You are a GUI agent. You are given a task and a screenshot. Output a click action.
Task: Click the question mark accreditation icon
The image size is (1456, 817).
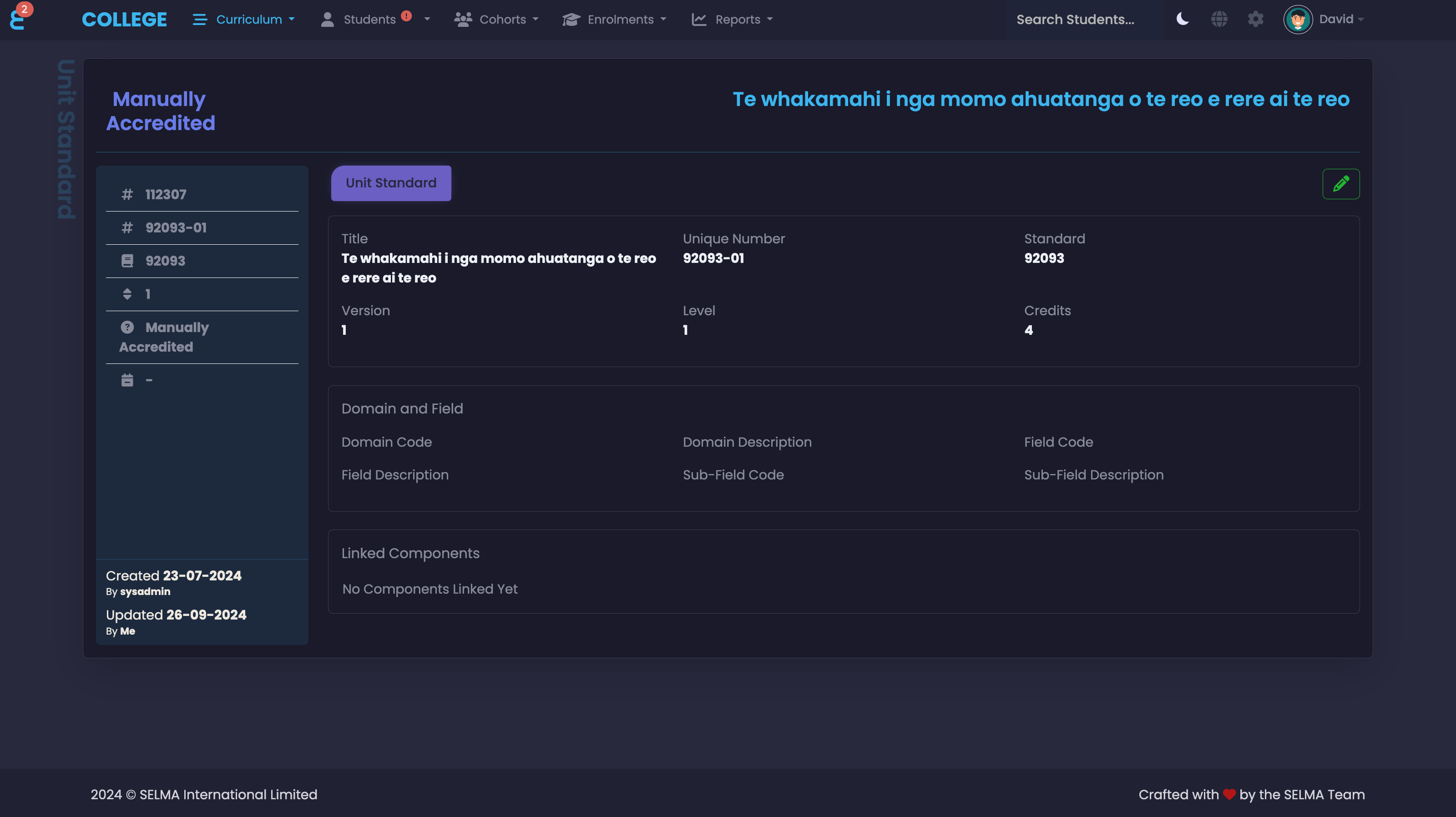127,327
